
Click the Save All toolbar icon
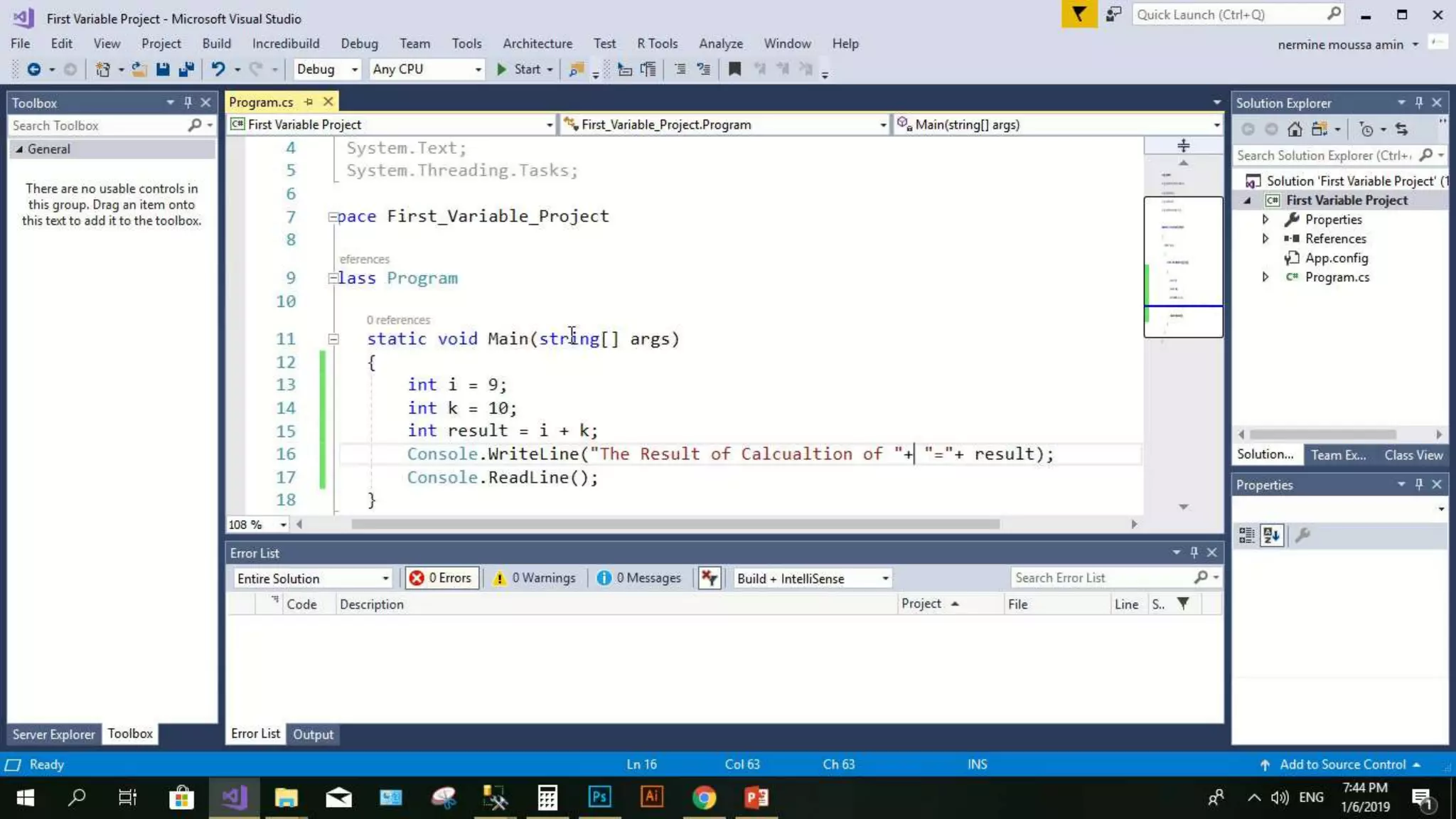[186, 69]
